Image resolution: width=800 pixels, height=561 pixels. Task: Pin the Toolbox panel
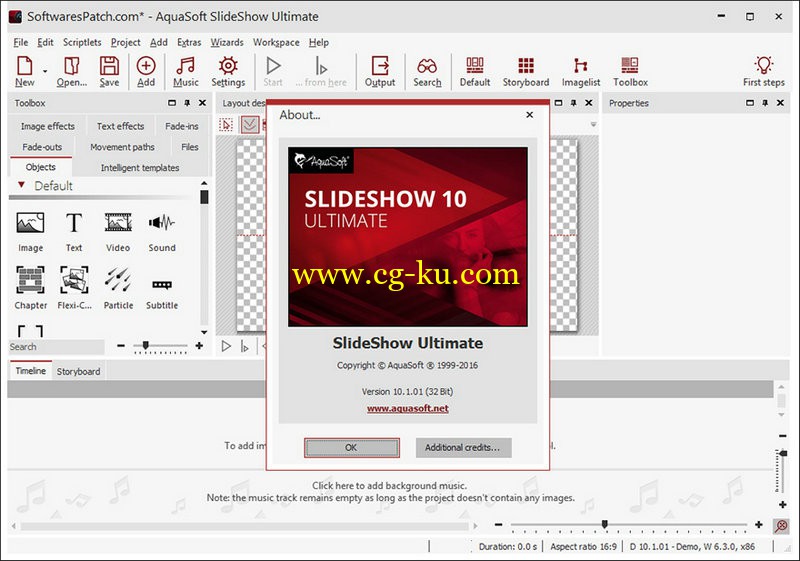187,103
